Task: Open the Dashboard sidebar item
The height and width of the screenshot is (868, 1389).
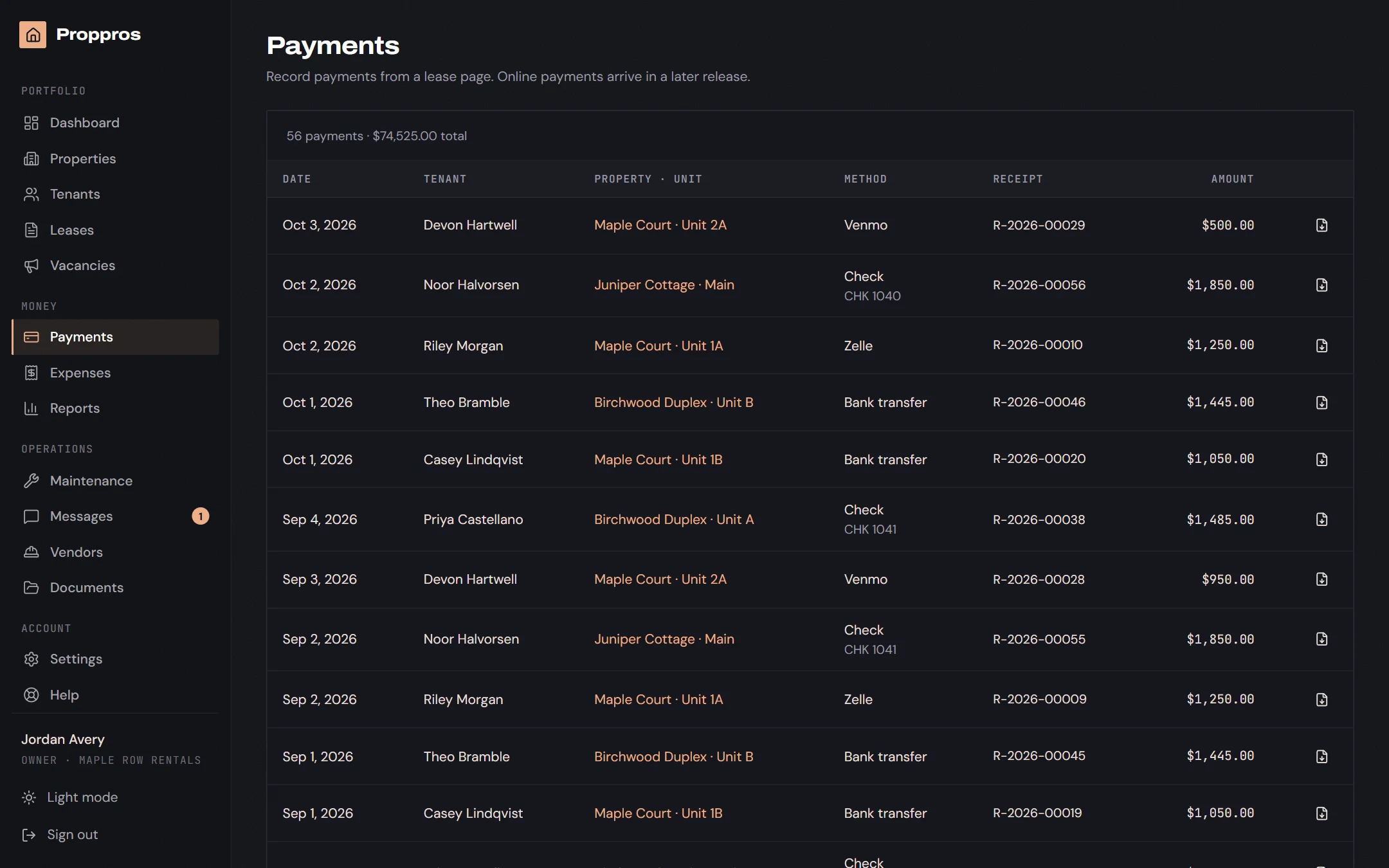Action: point(115,123)
